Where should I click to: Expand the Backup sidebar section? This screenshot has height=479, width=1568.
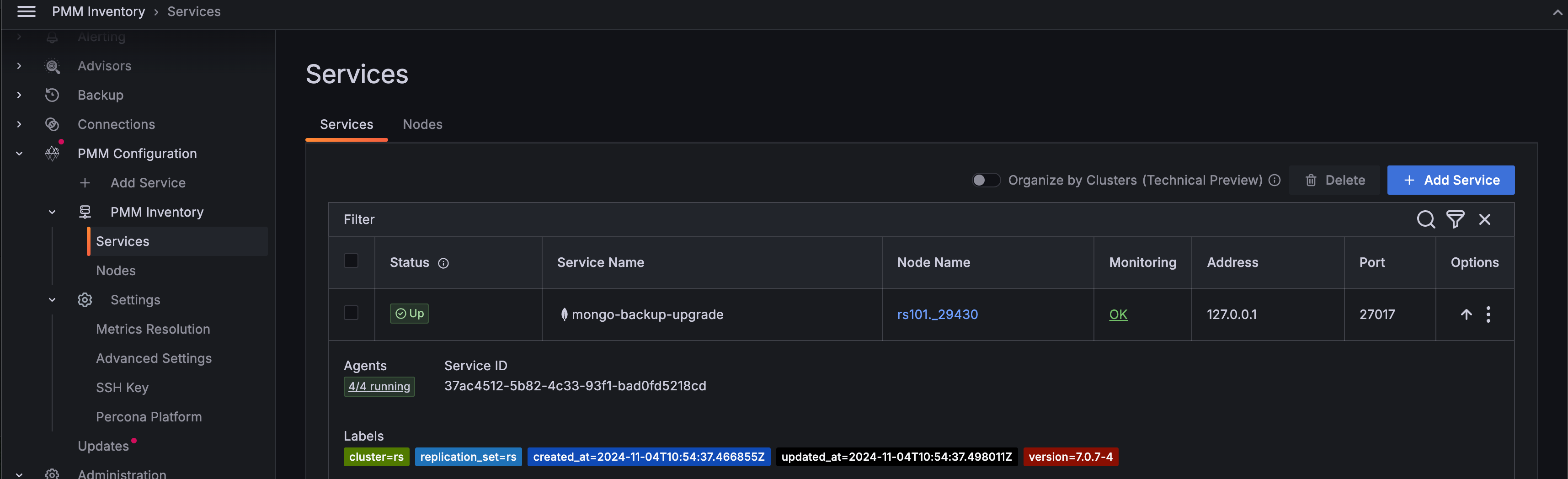[x=19, y=95]
